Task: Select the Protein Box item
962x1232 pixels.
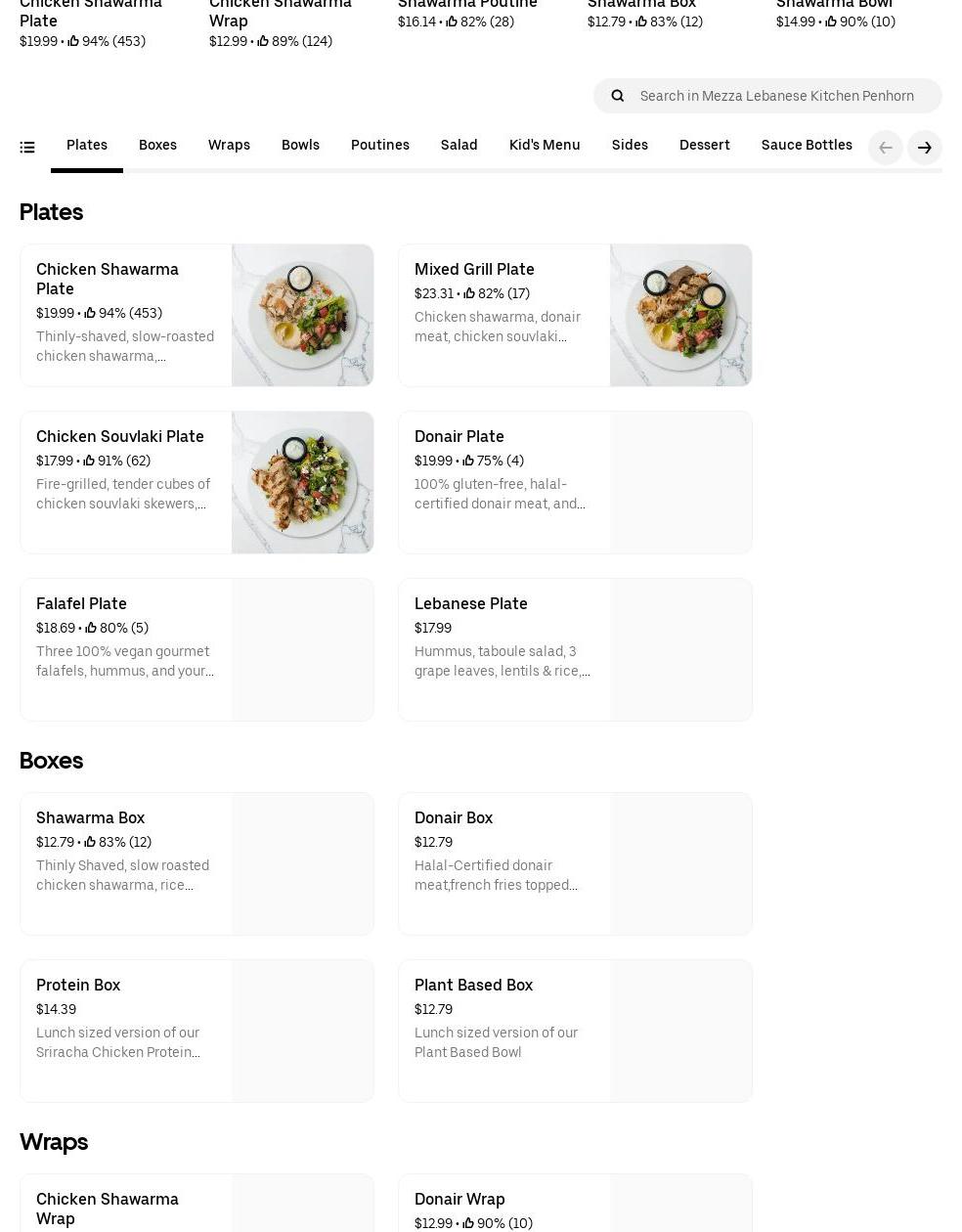Action: coord(197,1031)
